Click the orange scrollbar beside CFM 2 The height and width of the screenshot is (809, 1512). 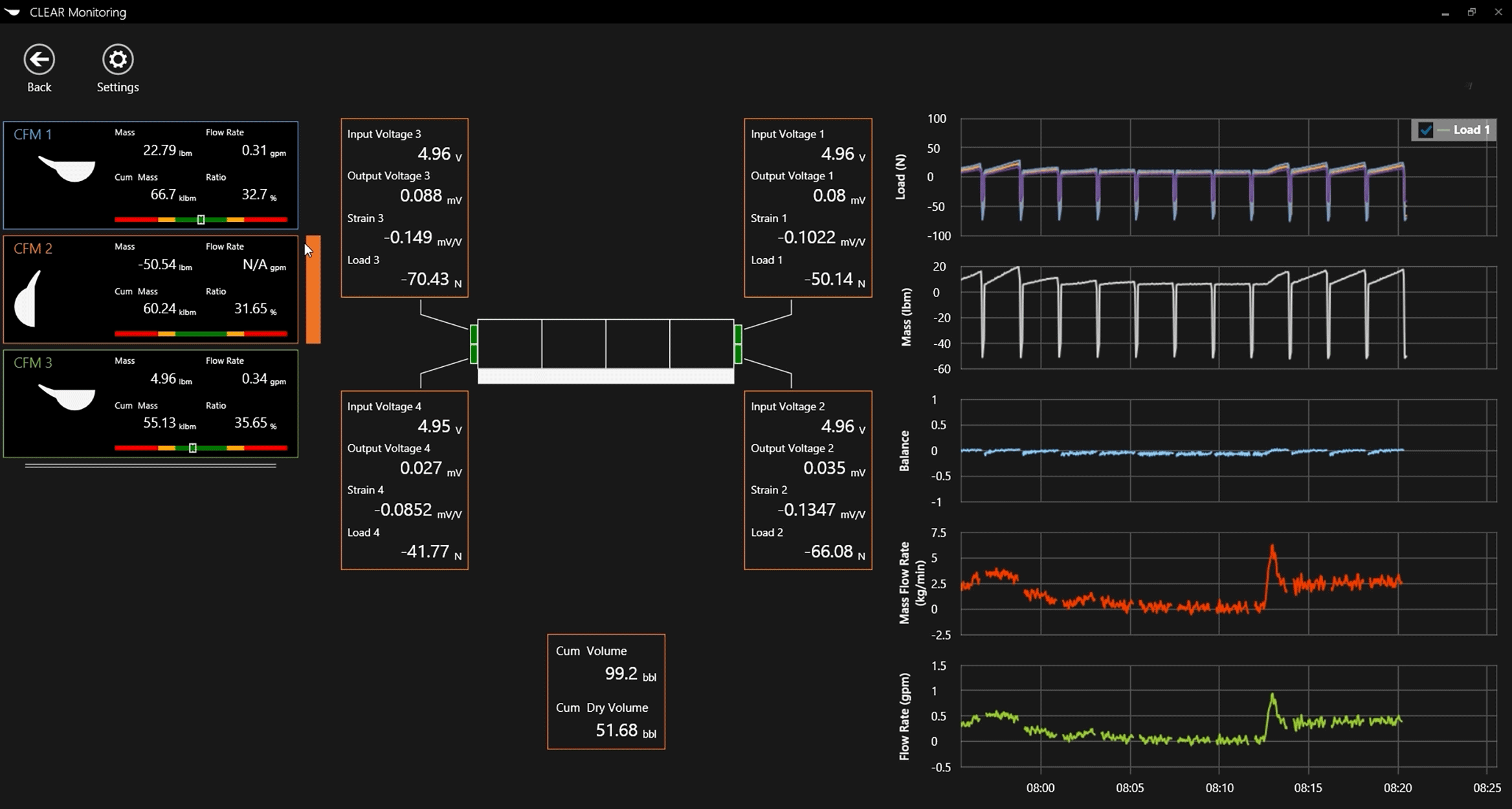coord(315,289)
